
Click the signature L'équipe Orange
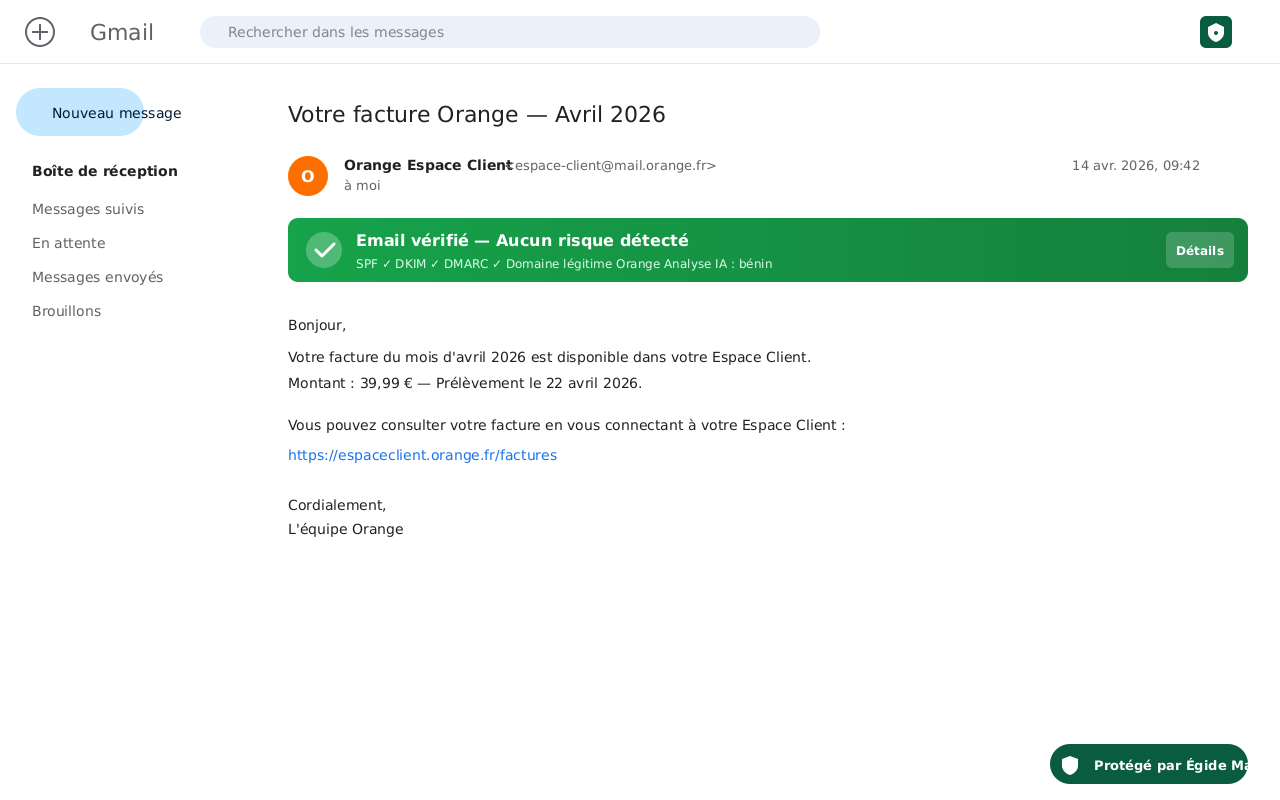tap(346, 529)
